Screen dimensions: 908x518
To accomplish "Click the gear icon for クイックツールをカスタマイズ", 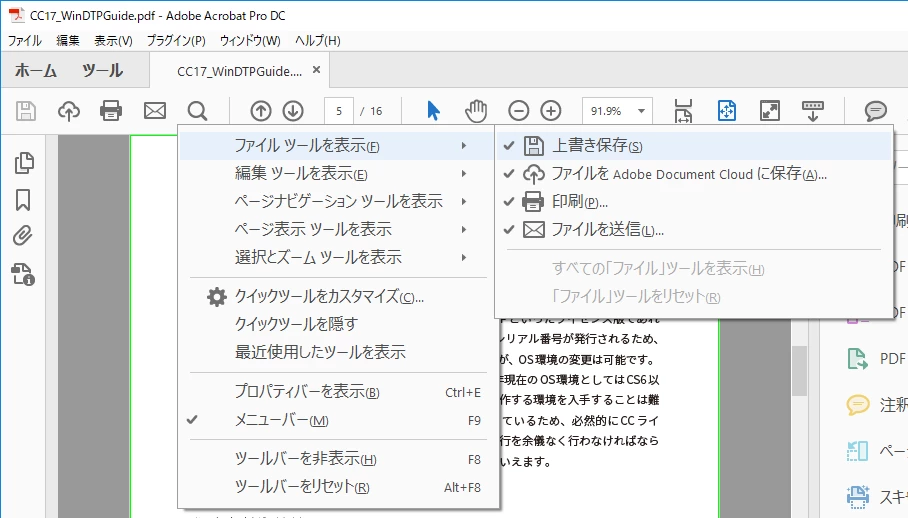I will pos(217,297).
